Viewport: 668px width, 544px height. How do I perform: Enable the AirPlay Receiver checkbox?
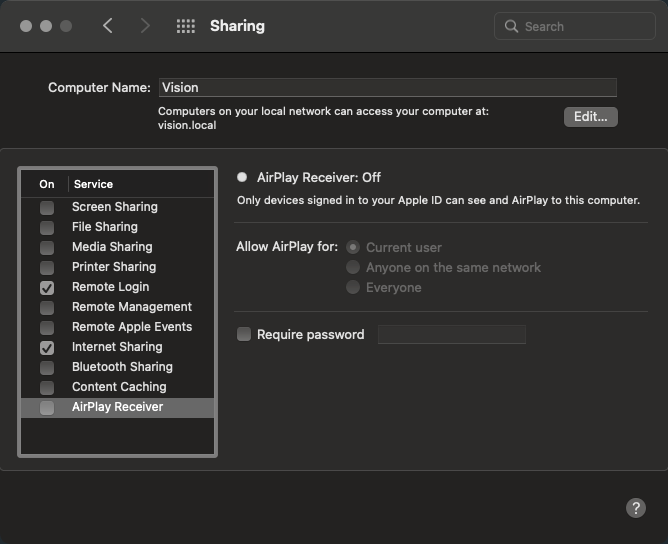tap(47, 407)
